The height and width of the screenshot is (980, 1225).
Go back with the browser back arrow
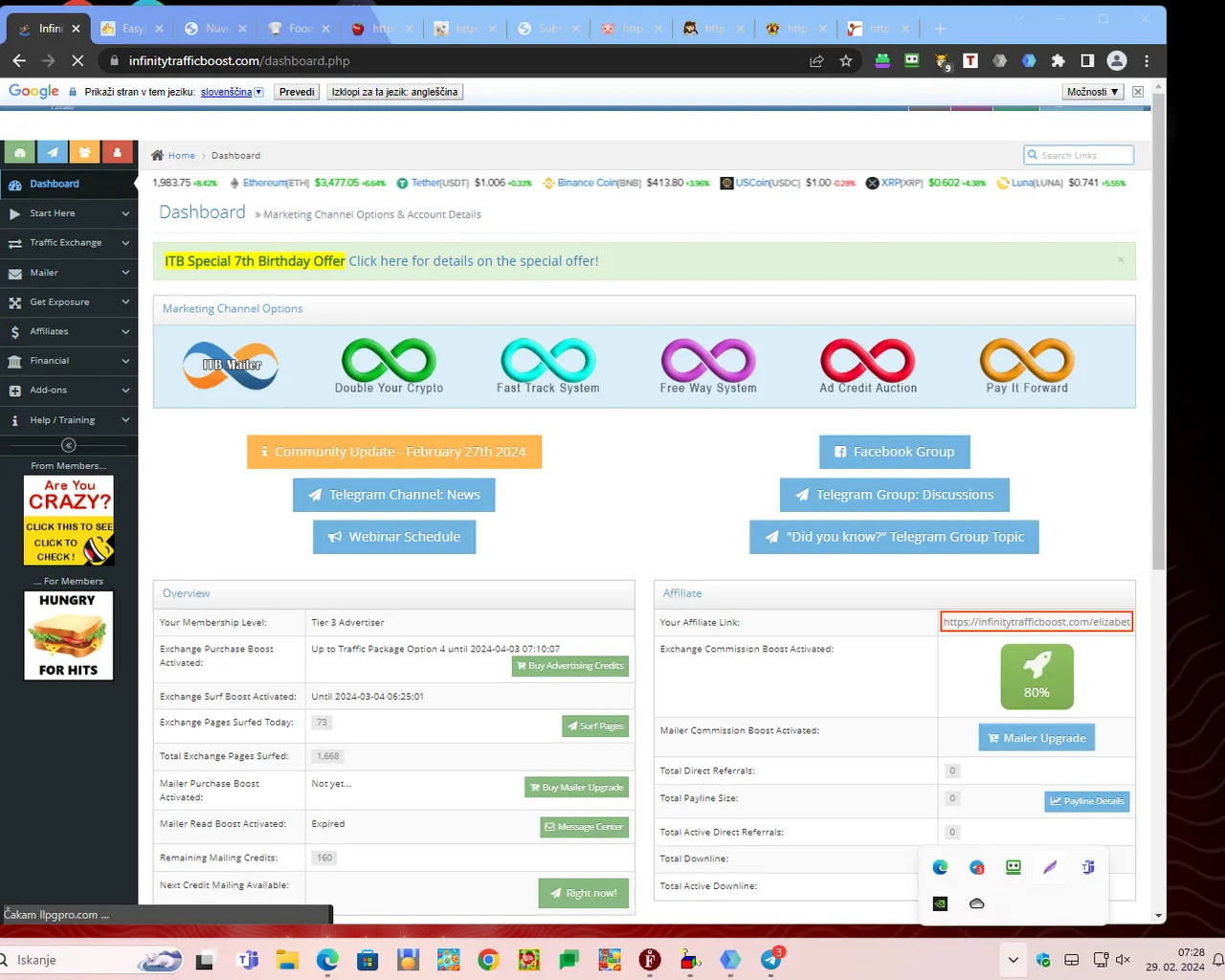coord(19,60)
